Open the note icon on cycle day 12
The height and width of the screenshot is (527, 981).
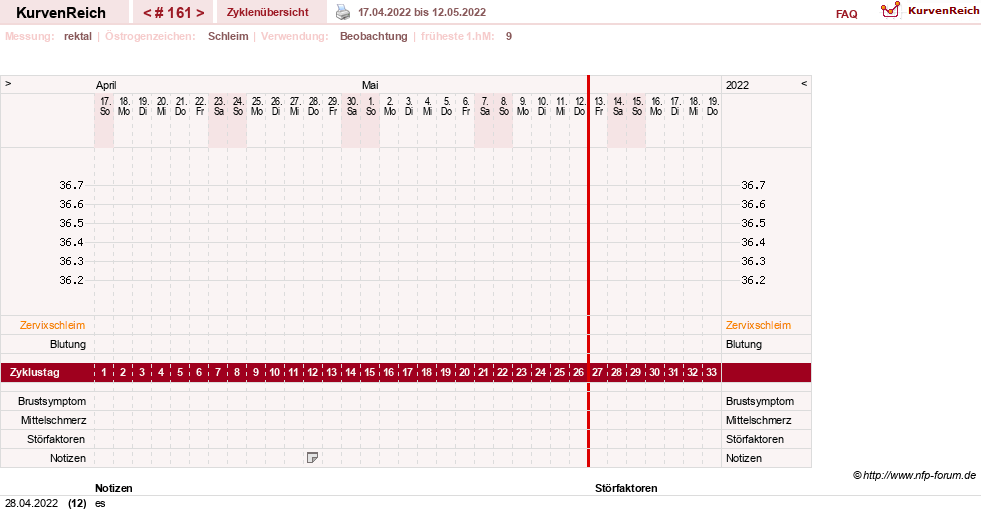[x=312, y=458]
